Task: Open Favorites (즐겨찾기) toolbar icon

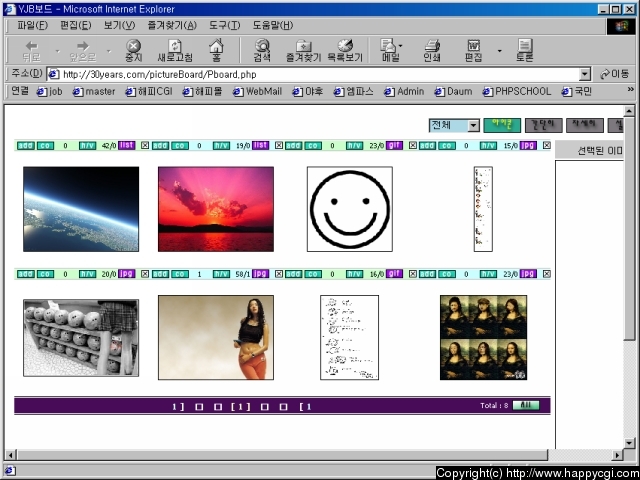Action: click(304, 51)
